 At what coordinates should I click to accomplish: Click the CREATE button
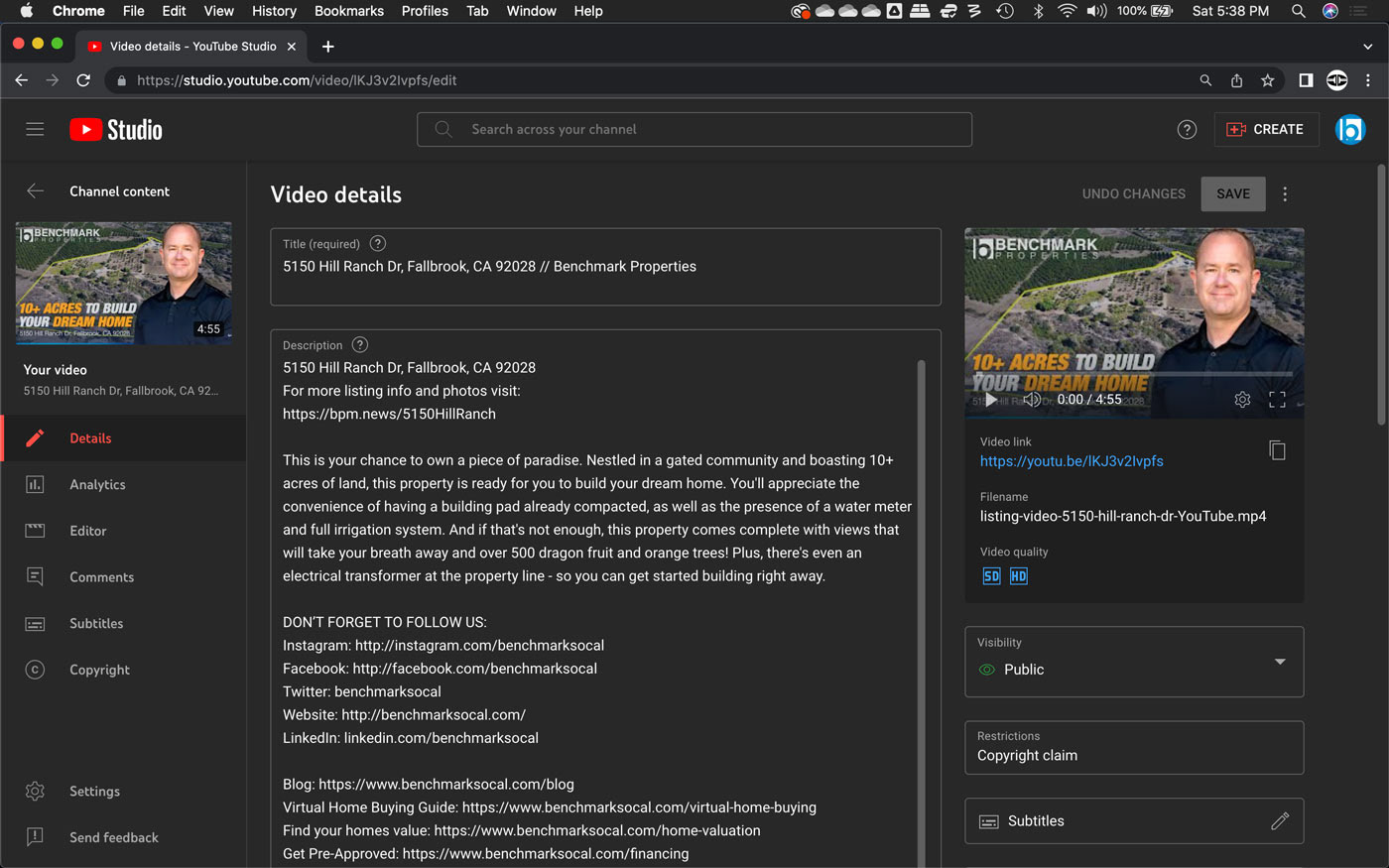[1266, 129]
